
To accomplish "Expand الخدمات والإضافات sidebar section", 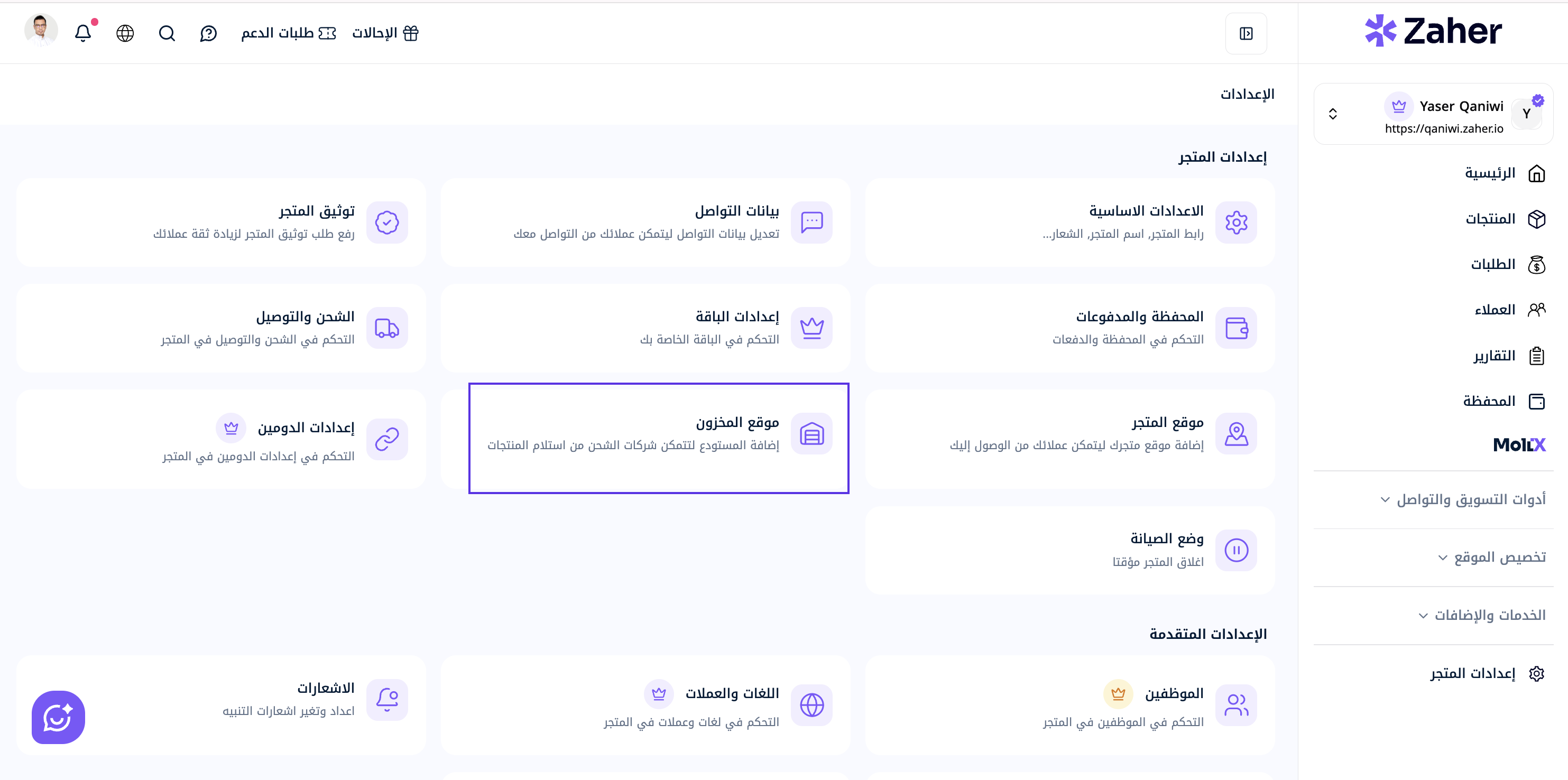I will tap(1482, 615).
